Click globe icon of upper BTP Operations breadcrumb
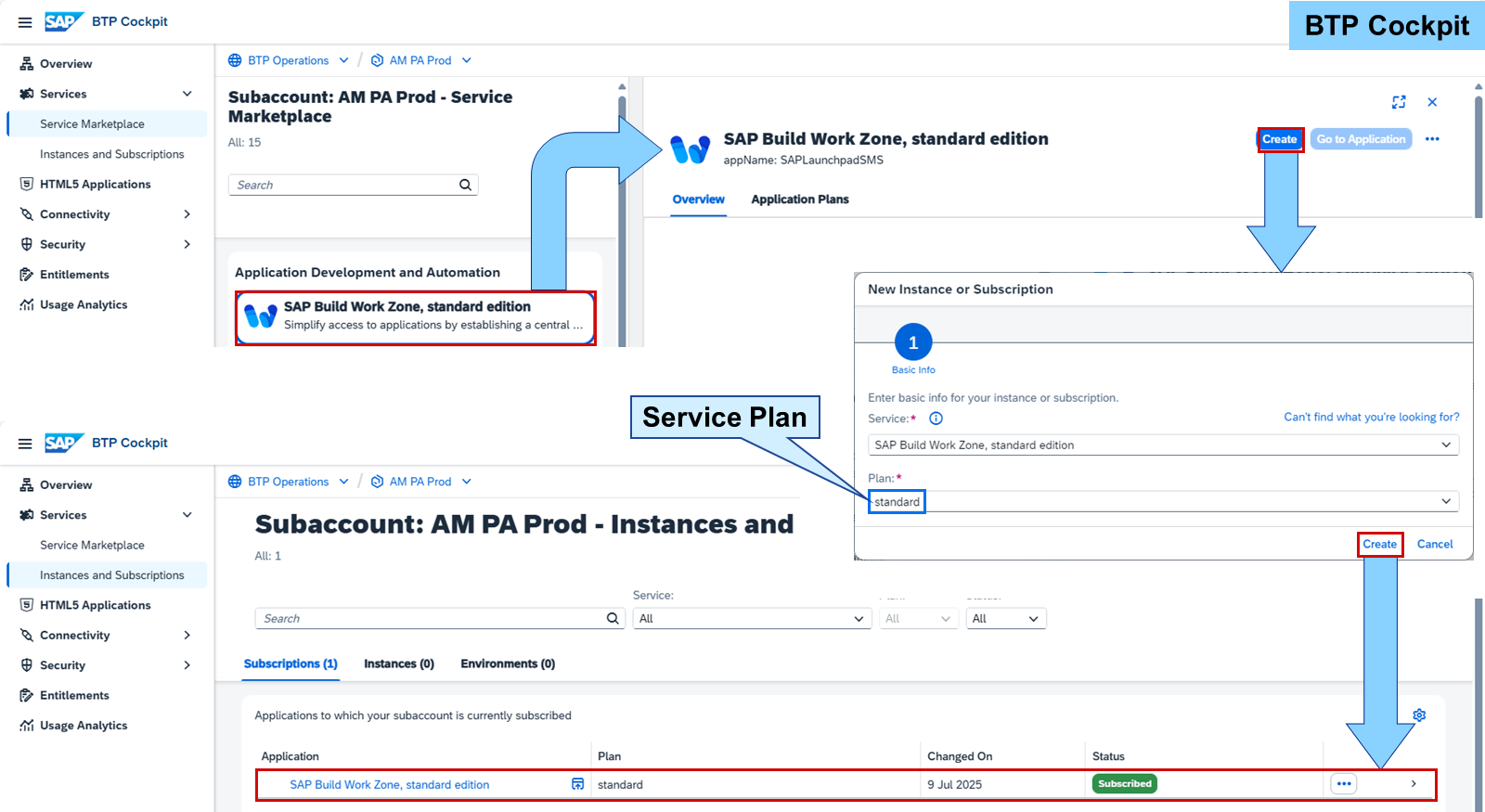The height and width of the screenshot is (812, 1485). pyautogui.click(x=235, y=60)
